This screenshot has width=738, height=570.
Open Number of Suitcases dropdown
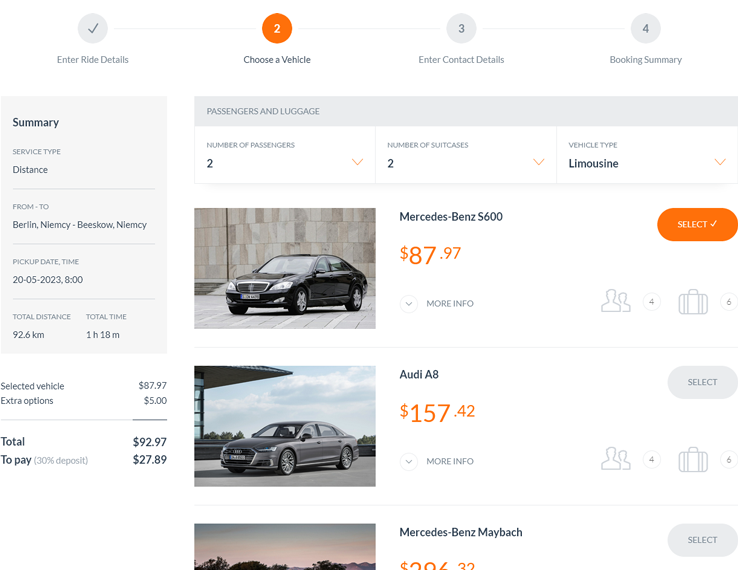tap(465, 154)
